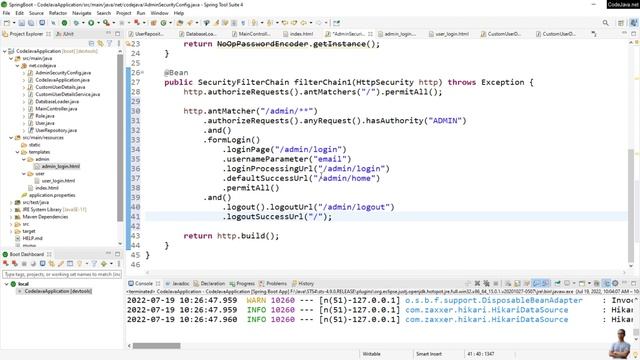
Task: Collapse the src/main/resources folder
Action: click(x=11, y=138)
